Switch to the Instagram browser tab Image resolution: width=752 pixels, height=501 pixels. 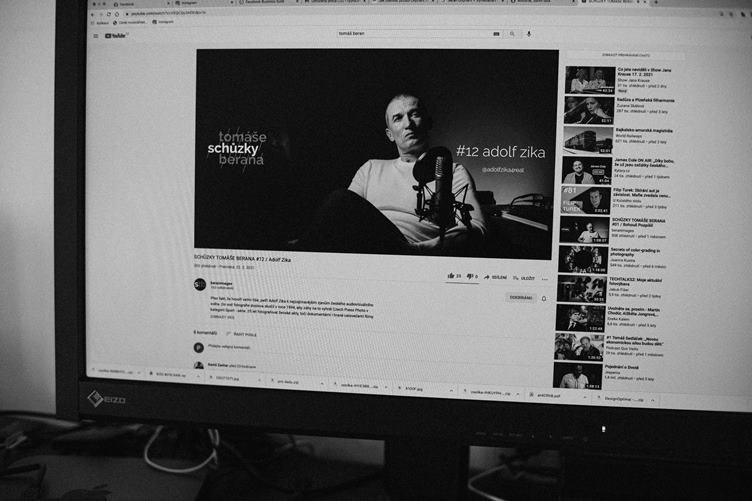[x=204, y=3]
